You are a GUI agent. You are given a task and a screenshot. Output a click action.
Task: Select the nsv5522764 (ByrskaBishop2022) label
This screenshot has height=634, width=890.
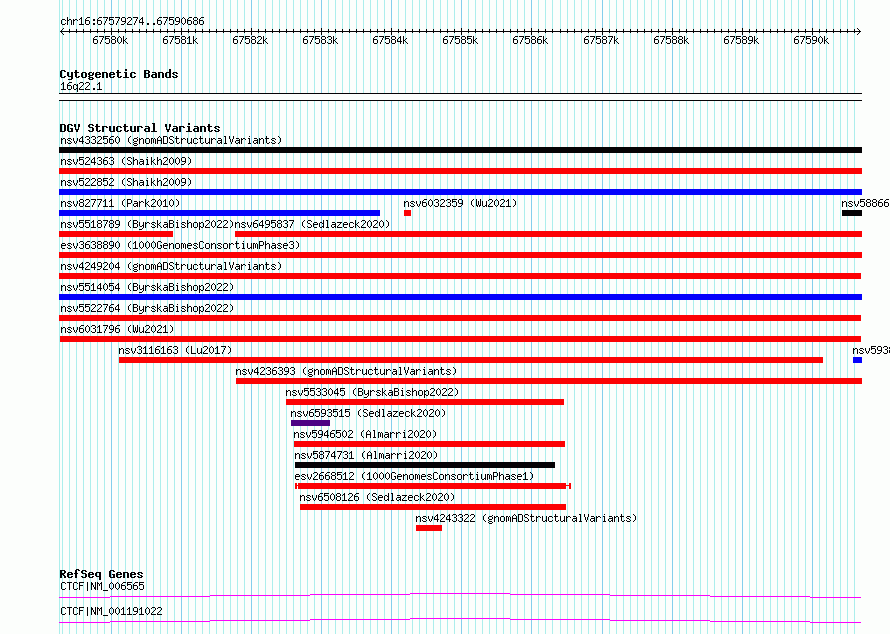[x=147, y=308]
